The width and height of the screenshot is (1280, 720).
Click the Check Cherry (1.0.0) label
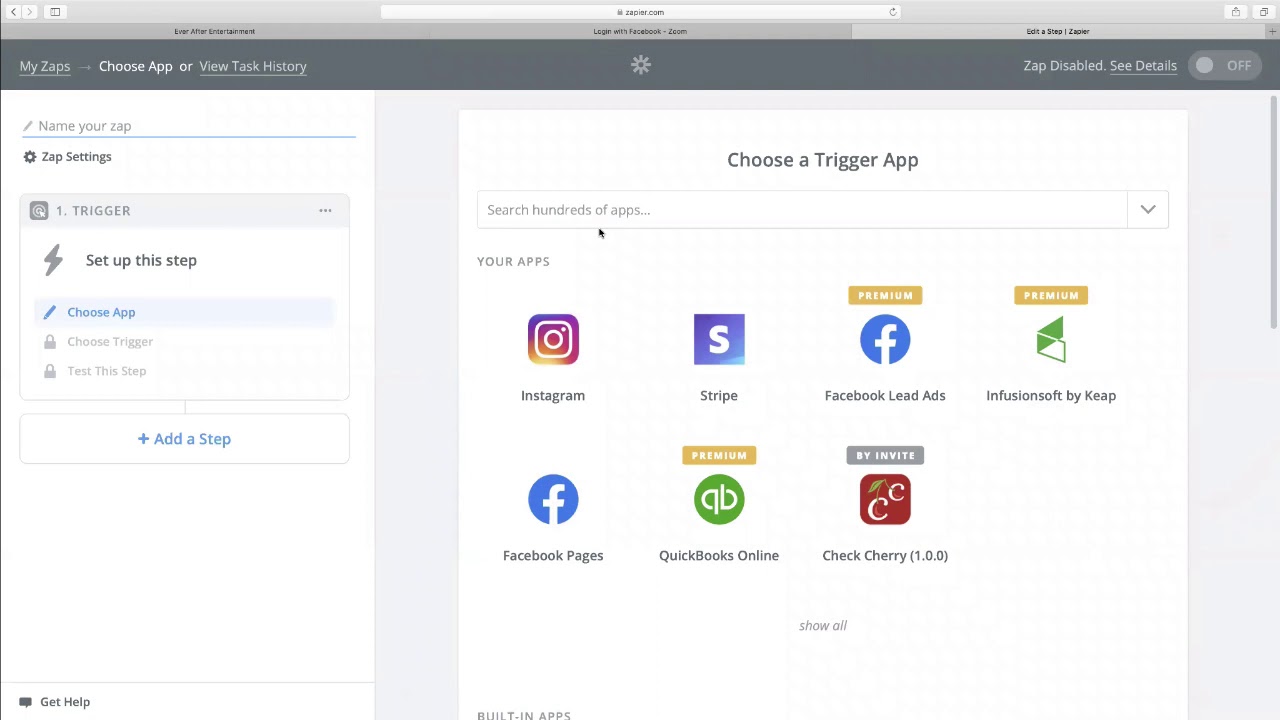pyautogui.click(x=885, y=556)
